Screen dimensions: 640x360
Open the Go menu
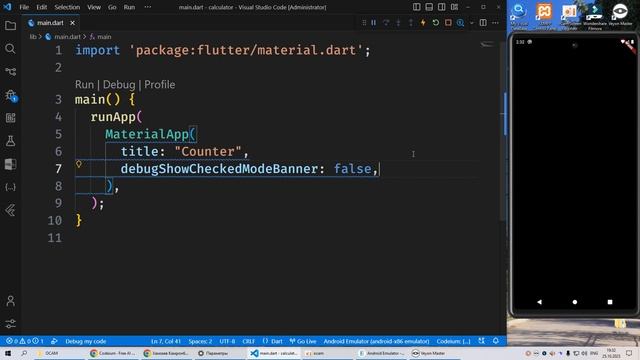point(112,7)
